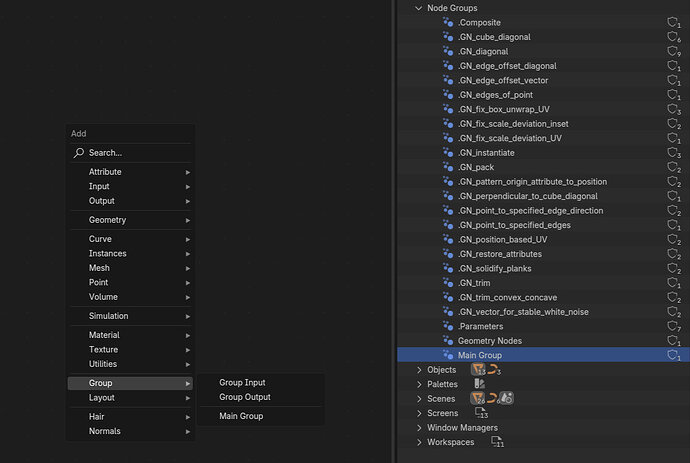Toggle fake user shield for Main Group
Viewport: 690px width, 463px height.
pyautogui.click(x=673, y=355)
